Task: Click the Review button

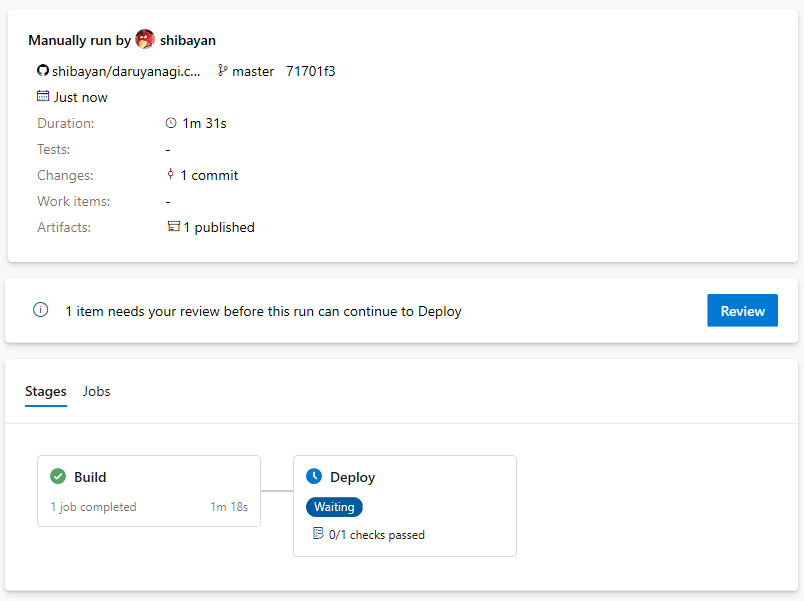Action: point(742,310)
